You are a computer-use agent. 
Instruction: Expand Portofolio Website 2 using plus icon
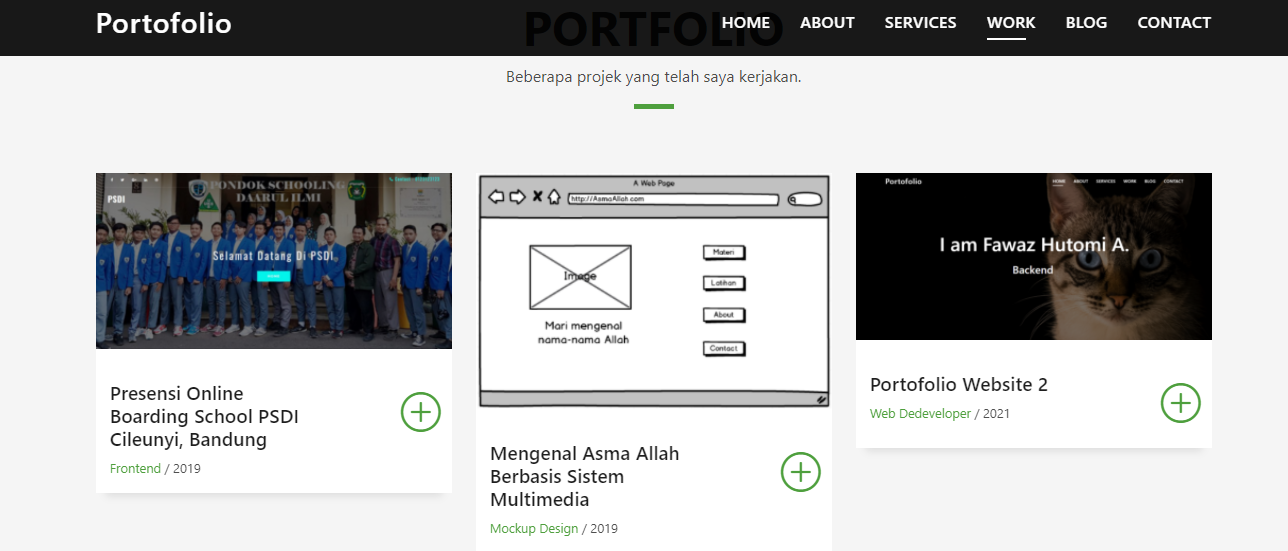click(x=1180, y=403)
